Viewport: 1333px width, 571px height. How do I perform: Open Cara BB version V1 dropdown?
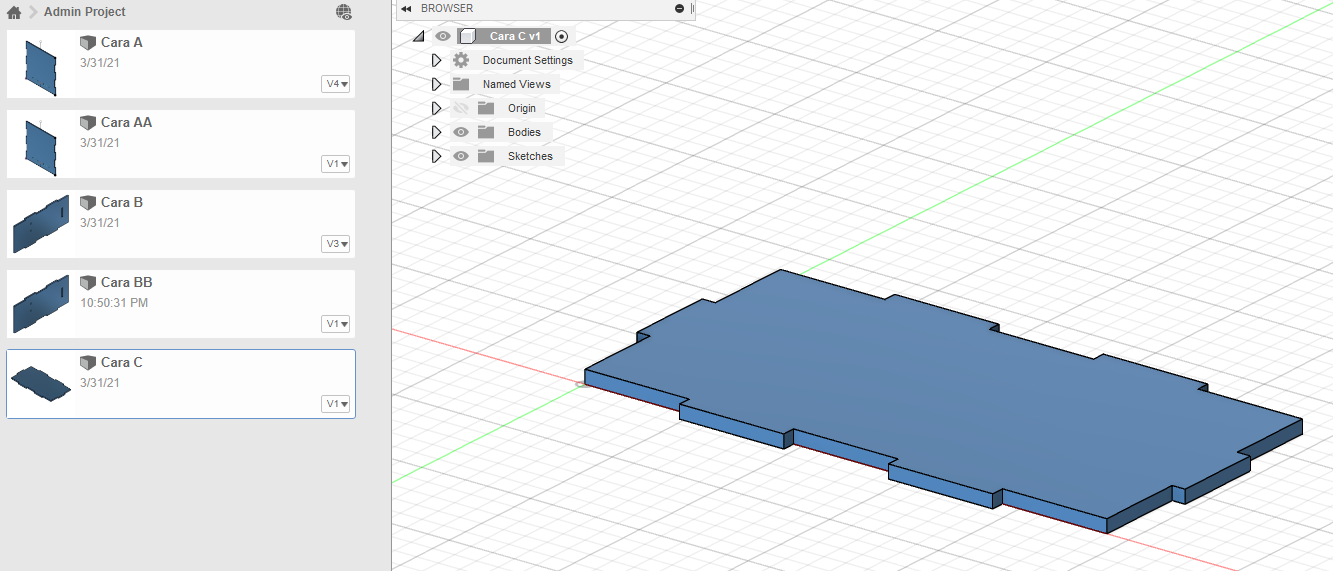pyautogui.click(x=336, y=324)
